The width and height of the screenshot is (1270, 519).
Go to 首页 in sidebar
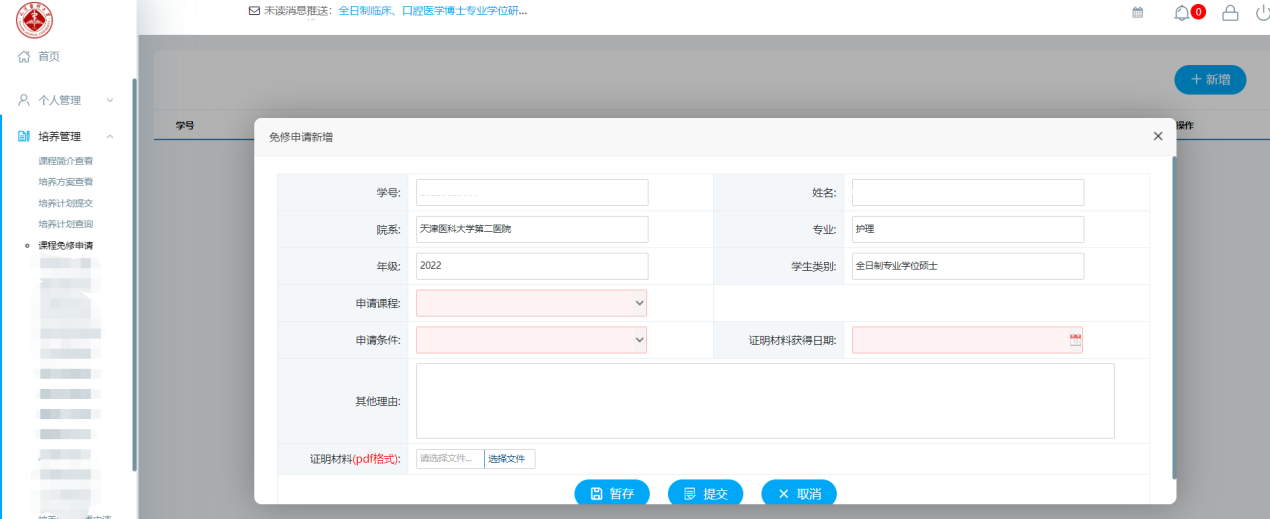49,57
